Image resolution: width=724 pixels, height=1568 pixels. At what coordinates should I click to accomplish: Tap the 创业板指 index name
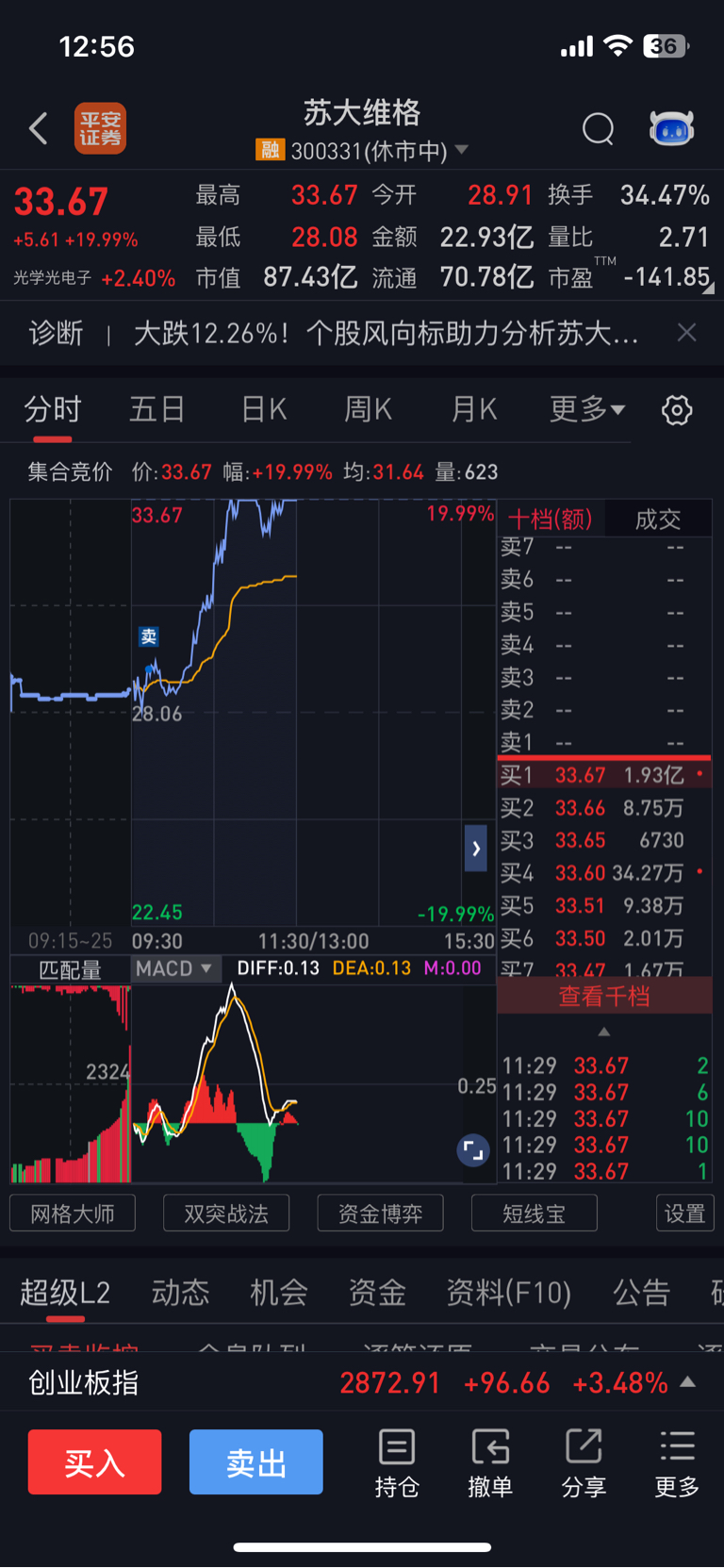click(x=84, y=1383)
